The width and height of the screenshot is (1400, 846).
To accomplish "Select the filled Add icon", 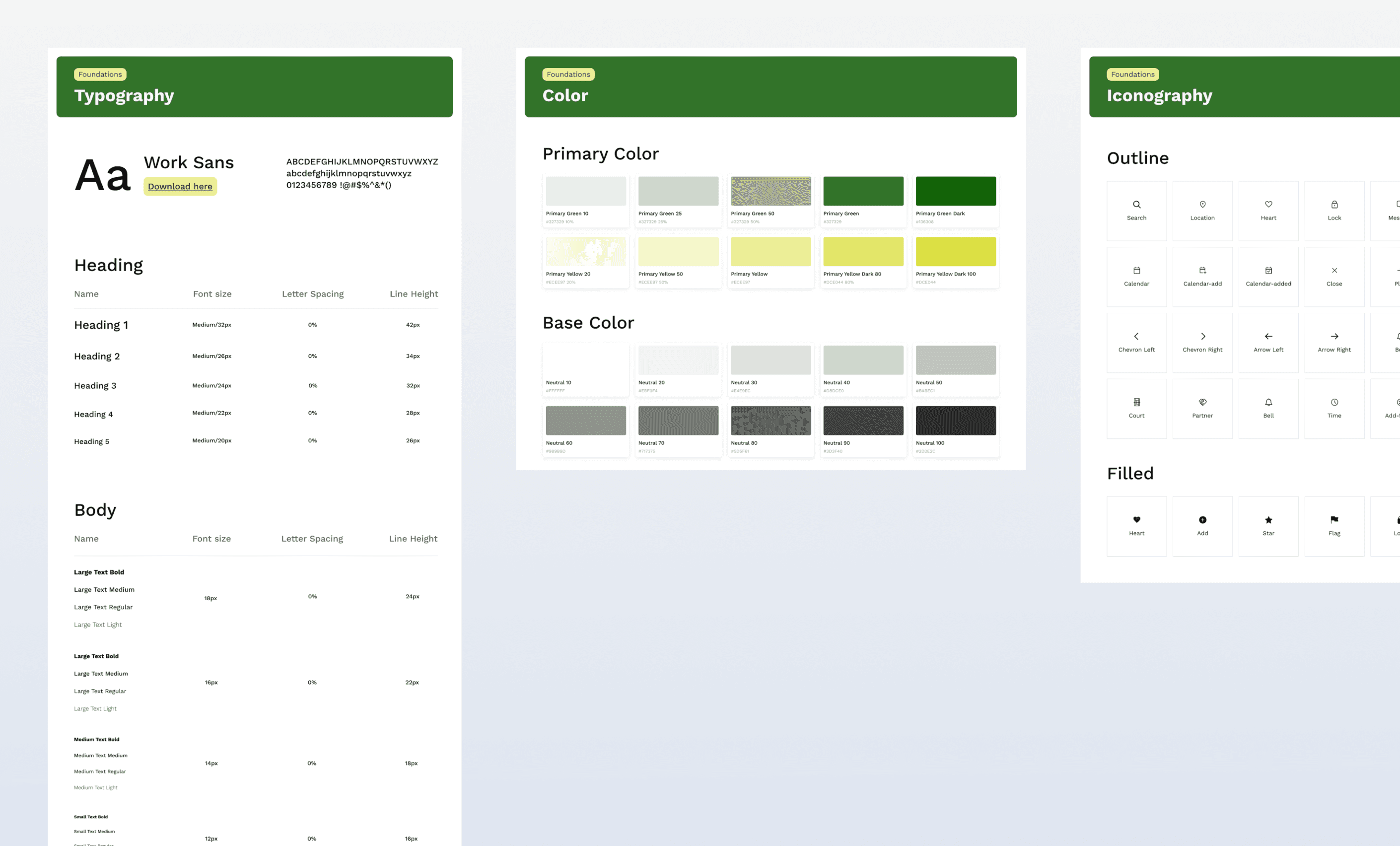I will pyautogui.click(x=1202, y=520).
